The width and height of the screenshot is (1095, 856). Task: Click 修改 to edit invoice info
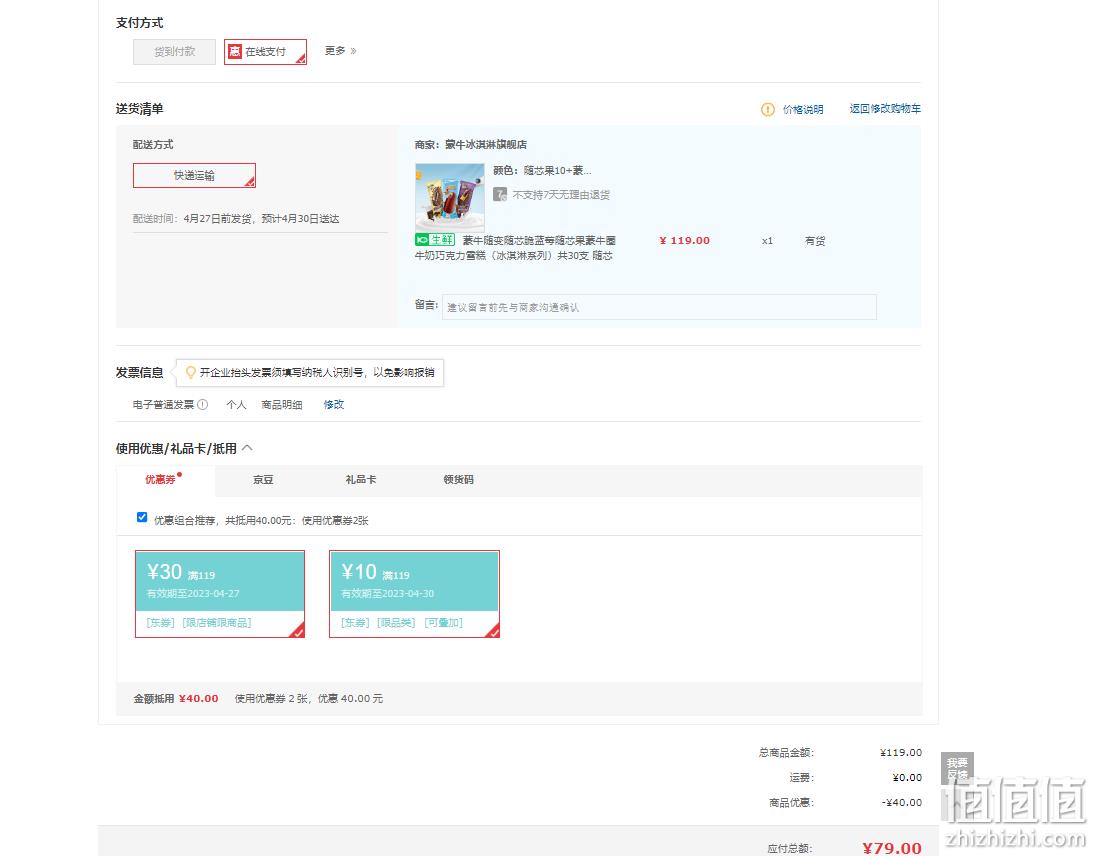click(x=334, y=404)
